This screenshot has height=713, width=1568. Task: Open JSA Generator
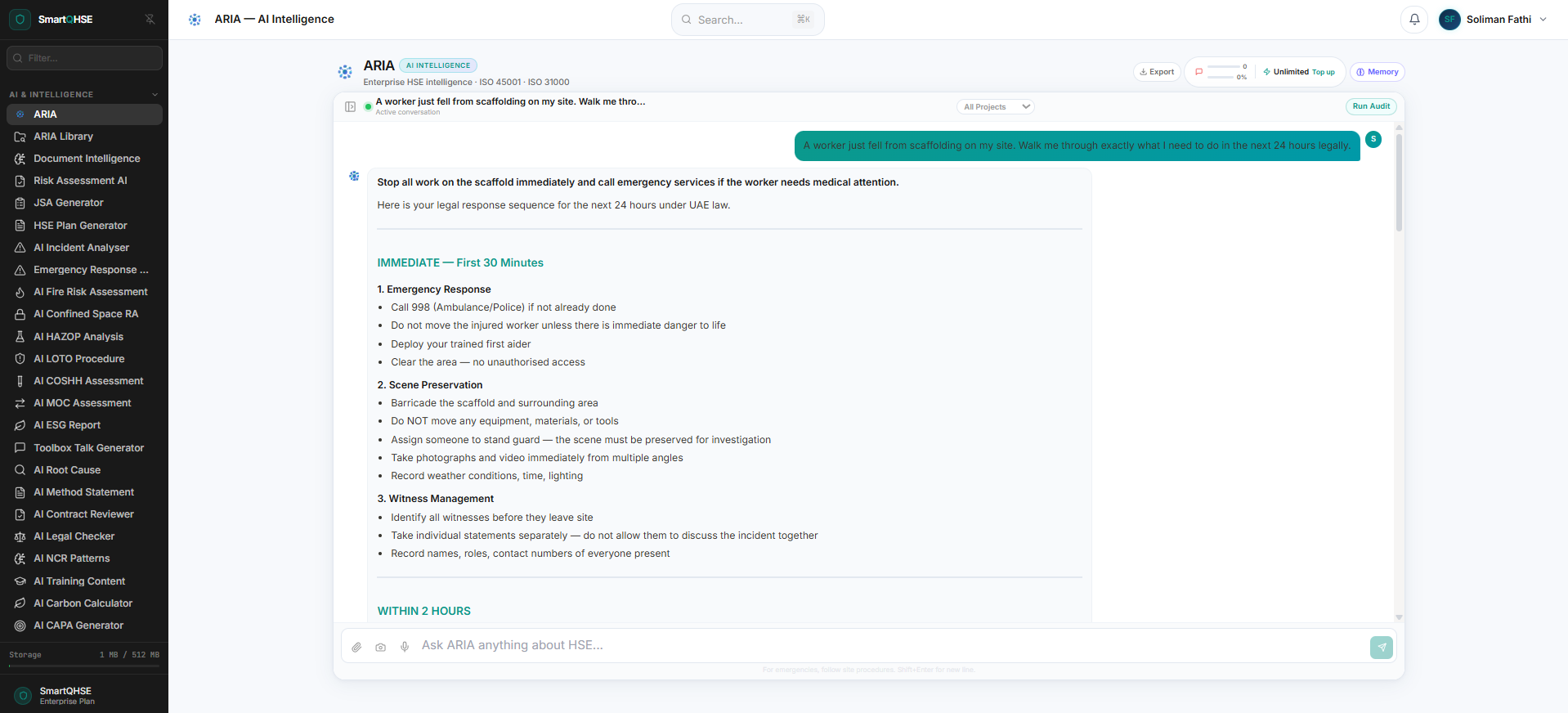point(84,203)
